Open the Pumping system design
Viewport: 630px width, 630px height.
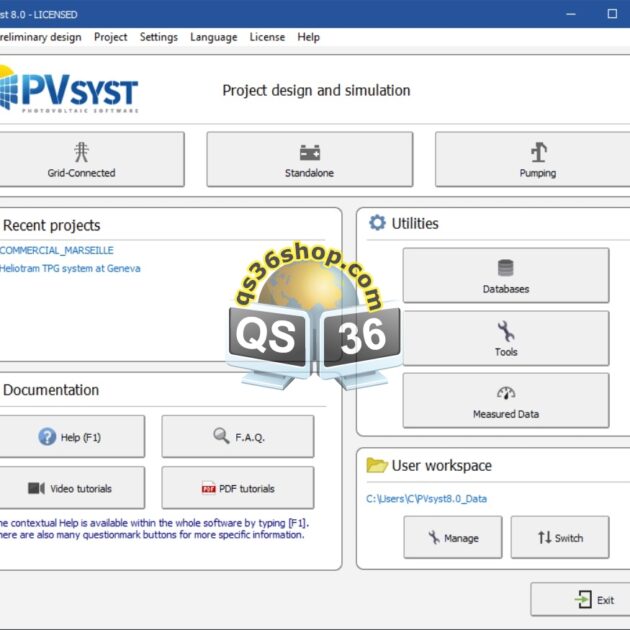click(x=533, y=159)
